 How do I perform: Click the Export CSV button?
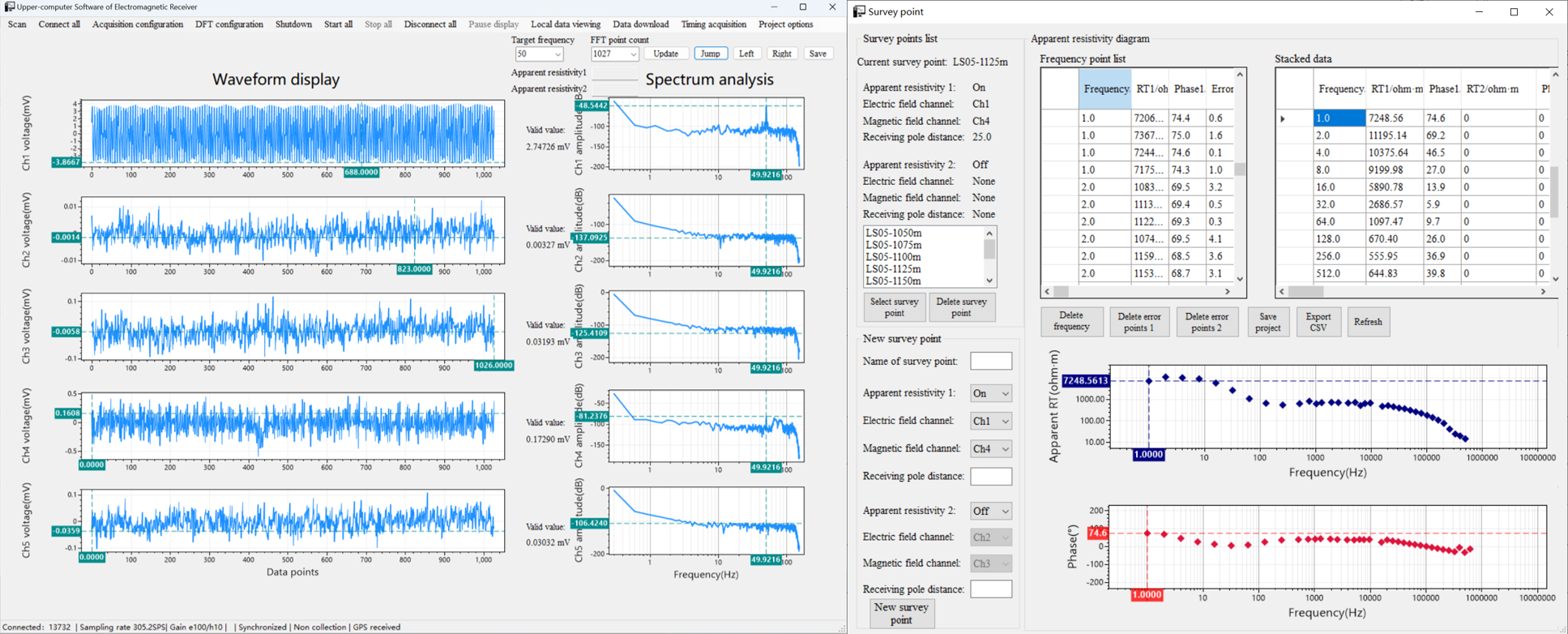tap(1318, 322)
